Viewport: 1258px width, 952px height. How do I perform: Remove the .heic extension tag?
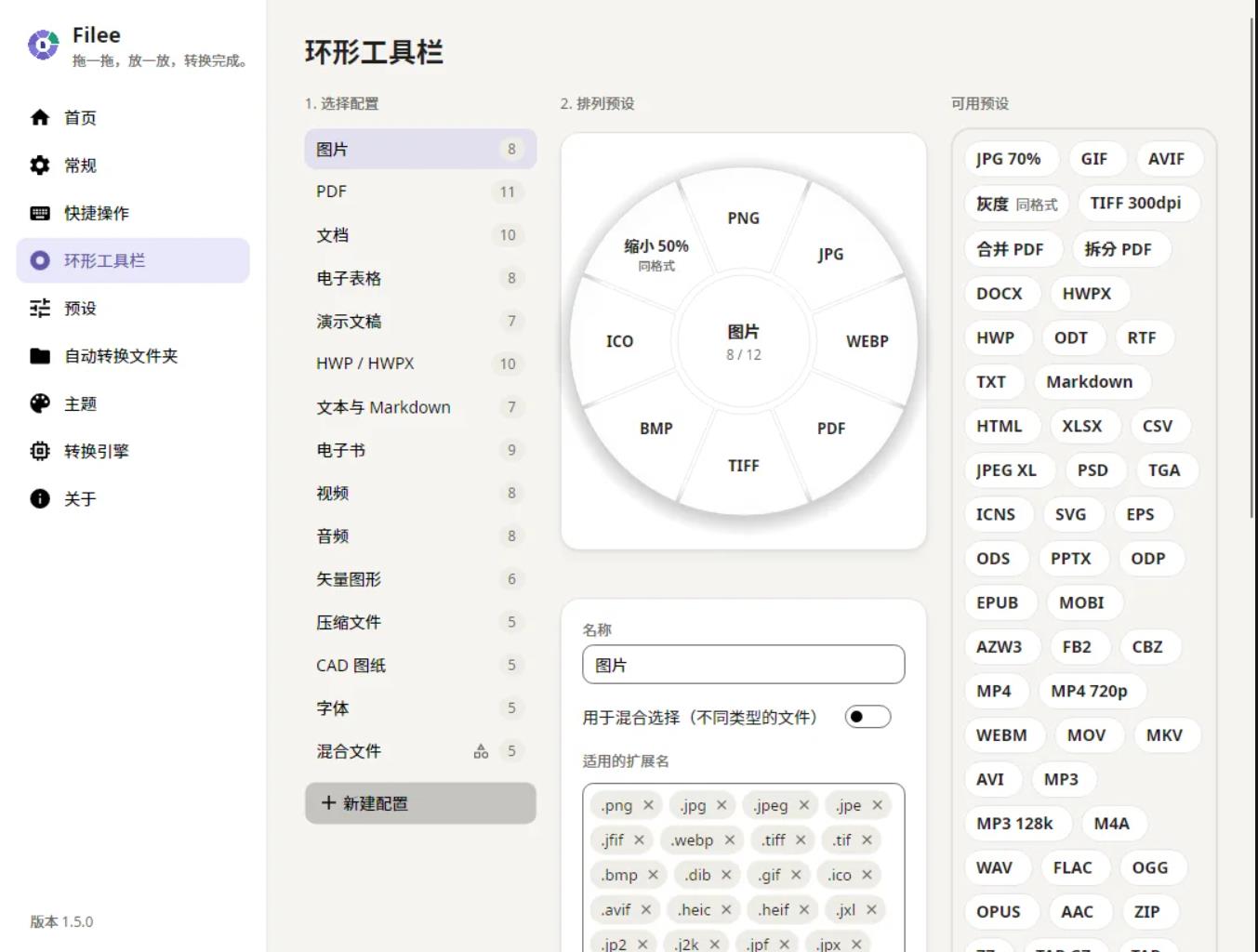pos(726,910)
